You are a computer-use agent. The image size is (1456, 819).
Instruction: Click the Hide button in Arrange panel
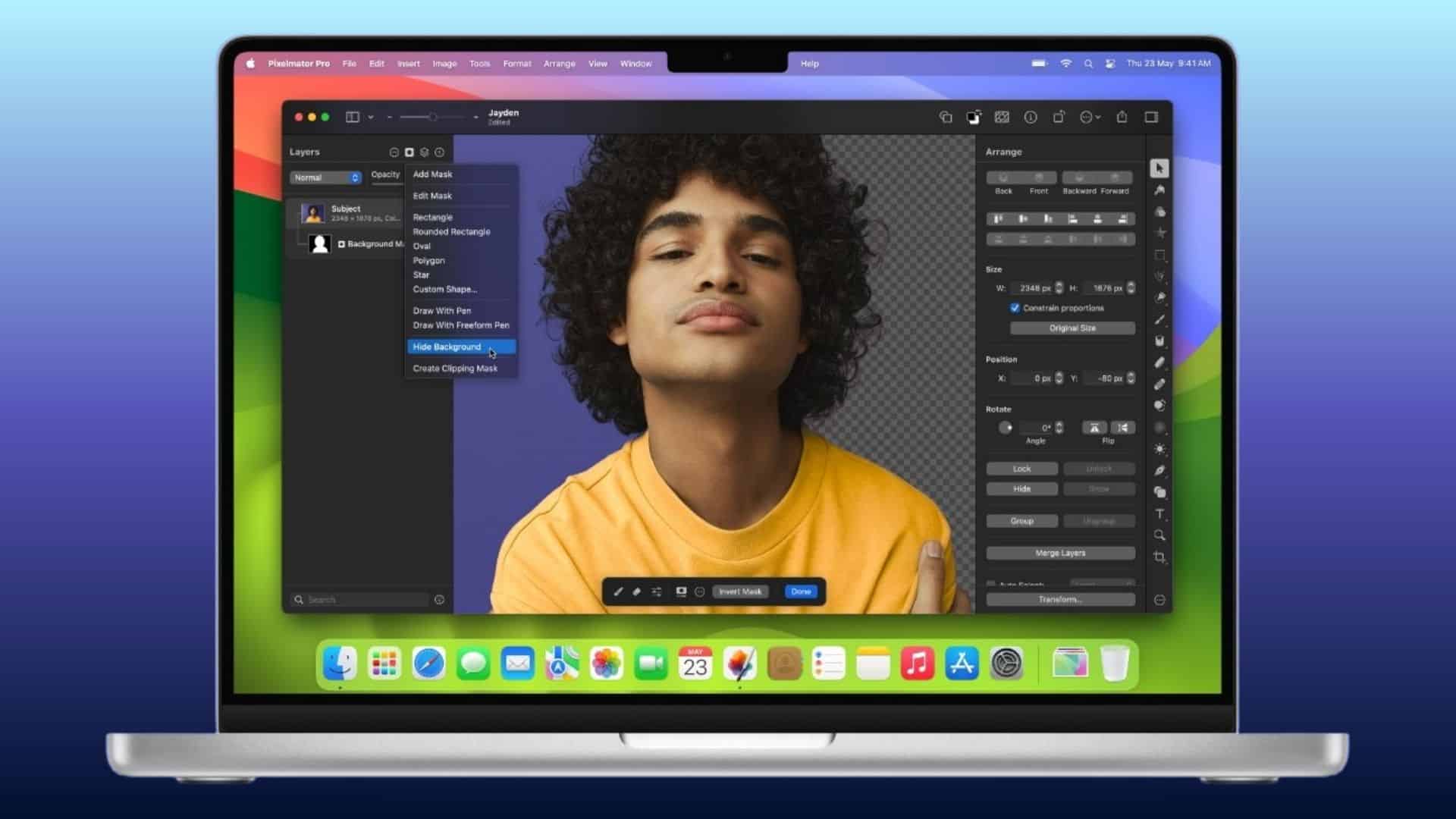1021,489
